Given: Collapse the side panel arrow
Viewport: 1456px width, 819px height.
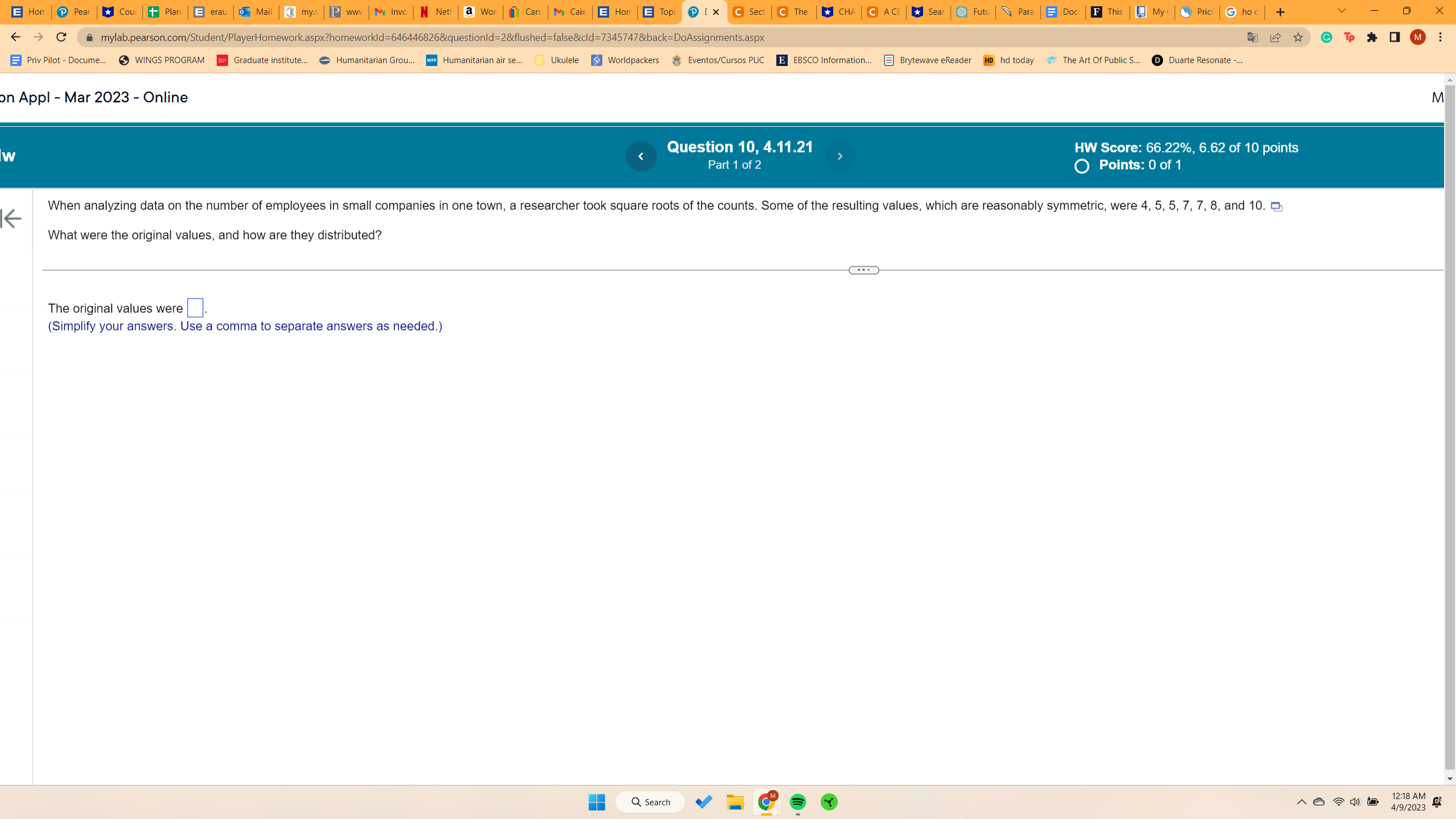Looking at the screenshot, I should 11,218.
